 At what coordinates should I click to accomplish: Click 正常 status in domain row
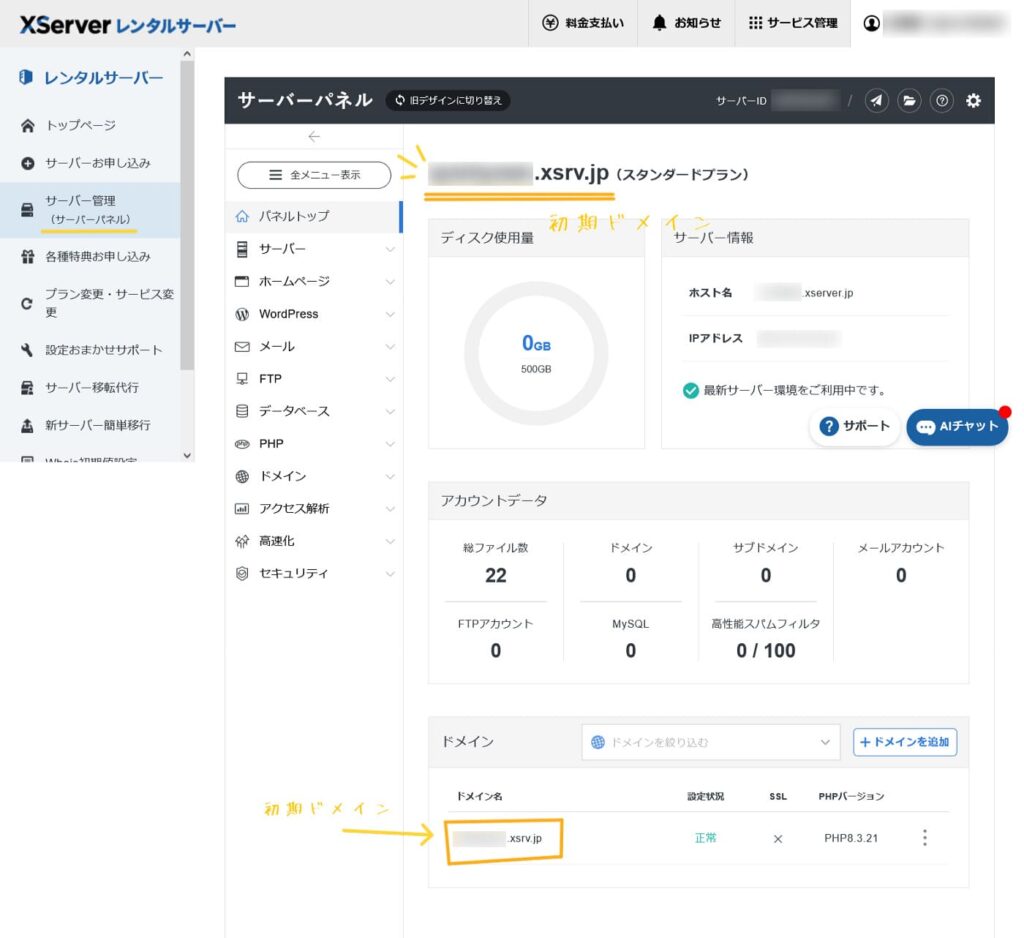[705, 838]
